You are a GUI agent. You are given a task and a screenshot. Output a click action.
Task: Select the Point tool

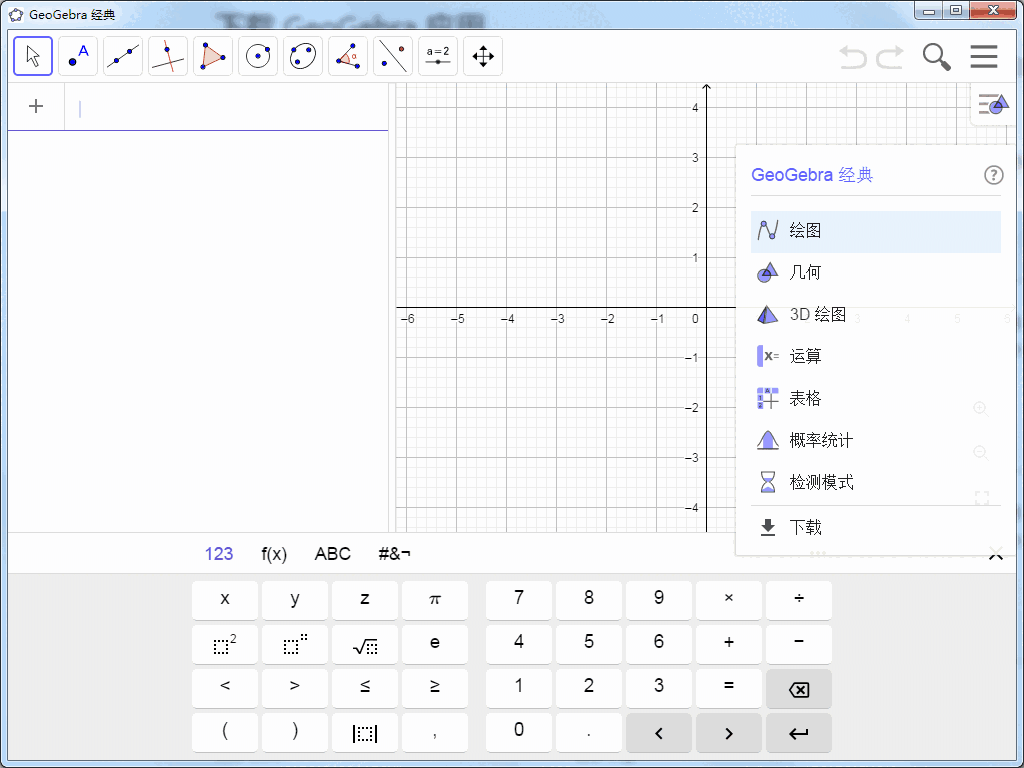(x=77, y=56)
